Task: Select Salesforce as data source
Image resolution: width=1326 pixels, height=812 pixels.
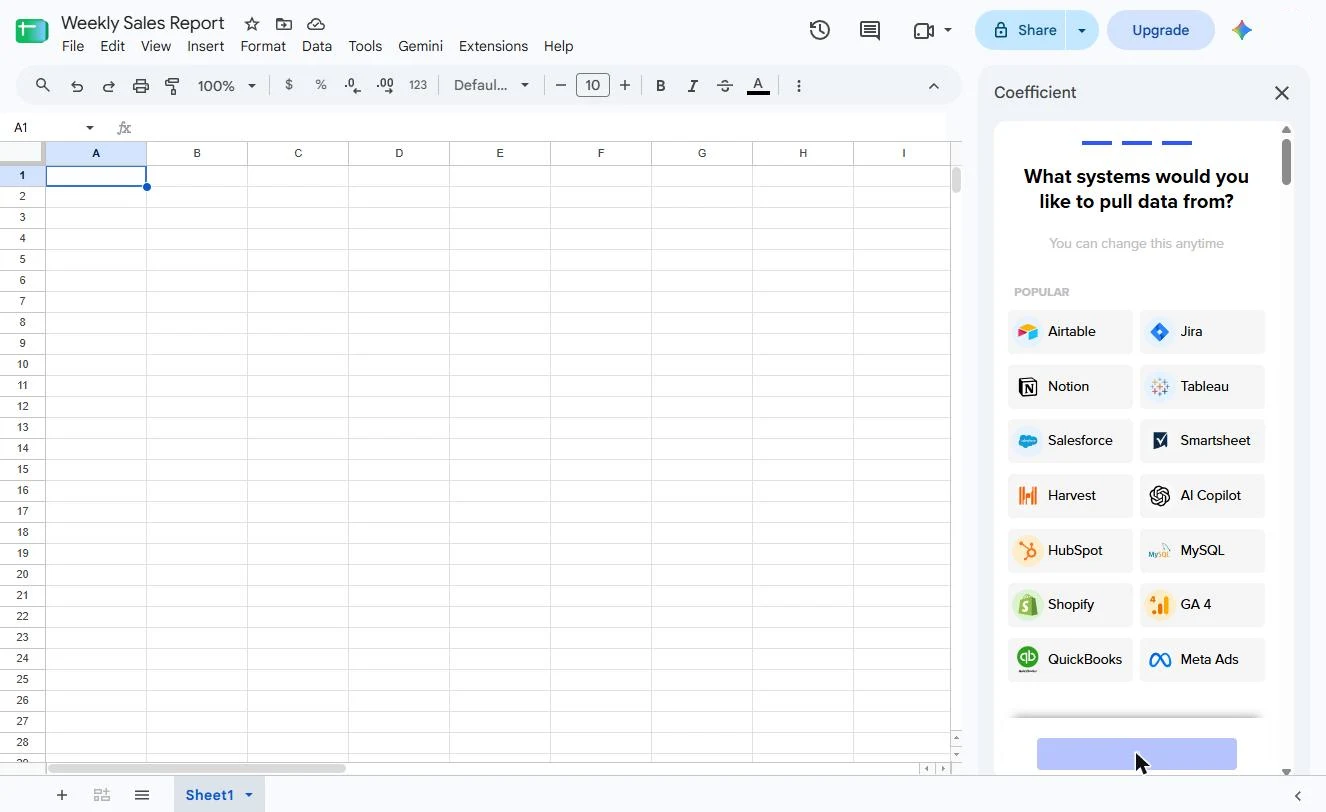Action: pyautogui.click(x=1070, y=440)
